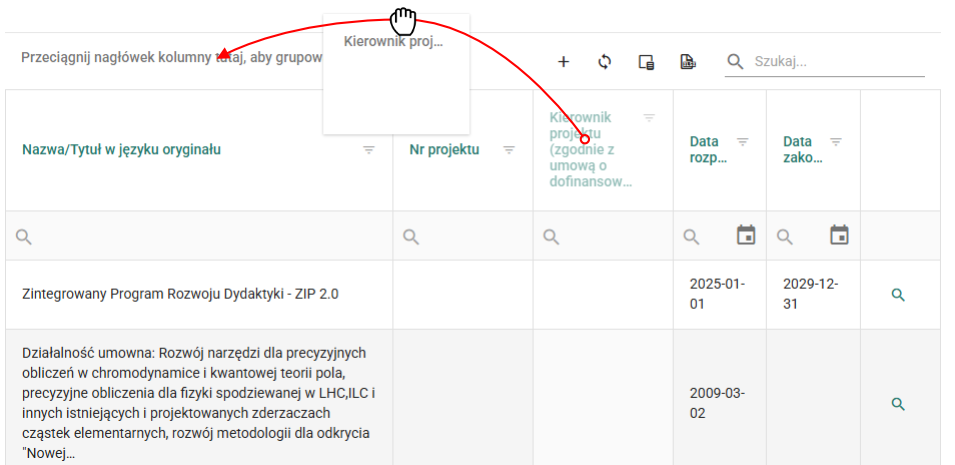Screen dimensions: 955x465
Task: Open the column chooser
Action: (646, 62)
